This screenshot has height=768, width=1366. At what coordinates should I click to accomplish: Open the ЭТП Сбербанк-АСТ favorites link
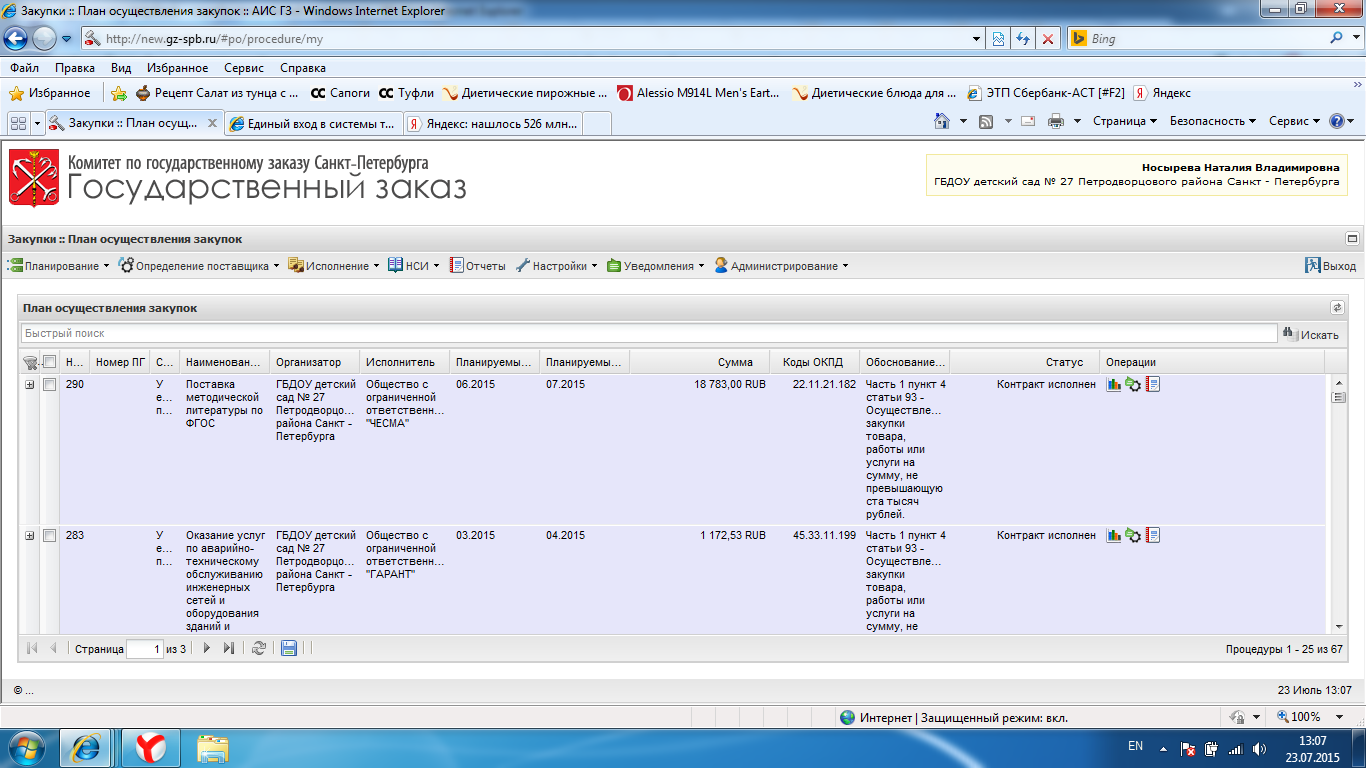[x=1045, y=93]
